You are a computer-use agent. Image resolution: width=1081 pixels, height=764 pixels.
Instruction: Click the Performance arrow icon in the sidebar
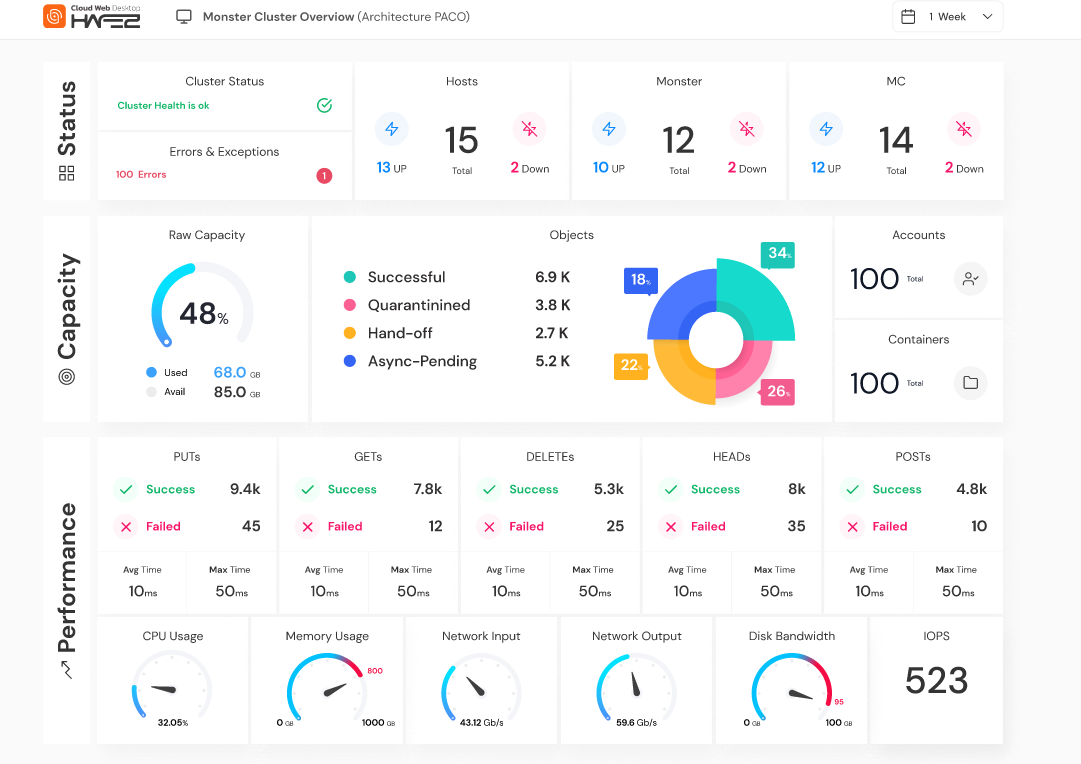coord(67,669)
